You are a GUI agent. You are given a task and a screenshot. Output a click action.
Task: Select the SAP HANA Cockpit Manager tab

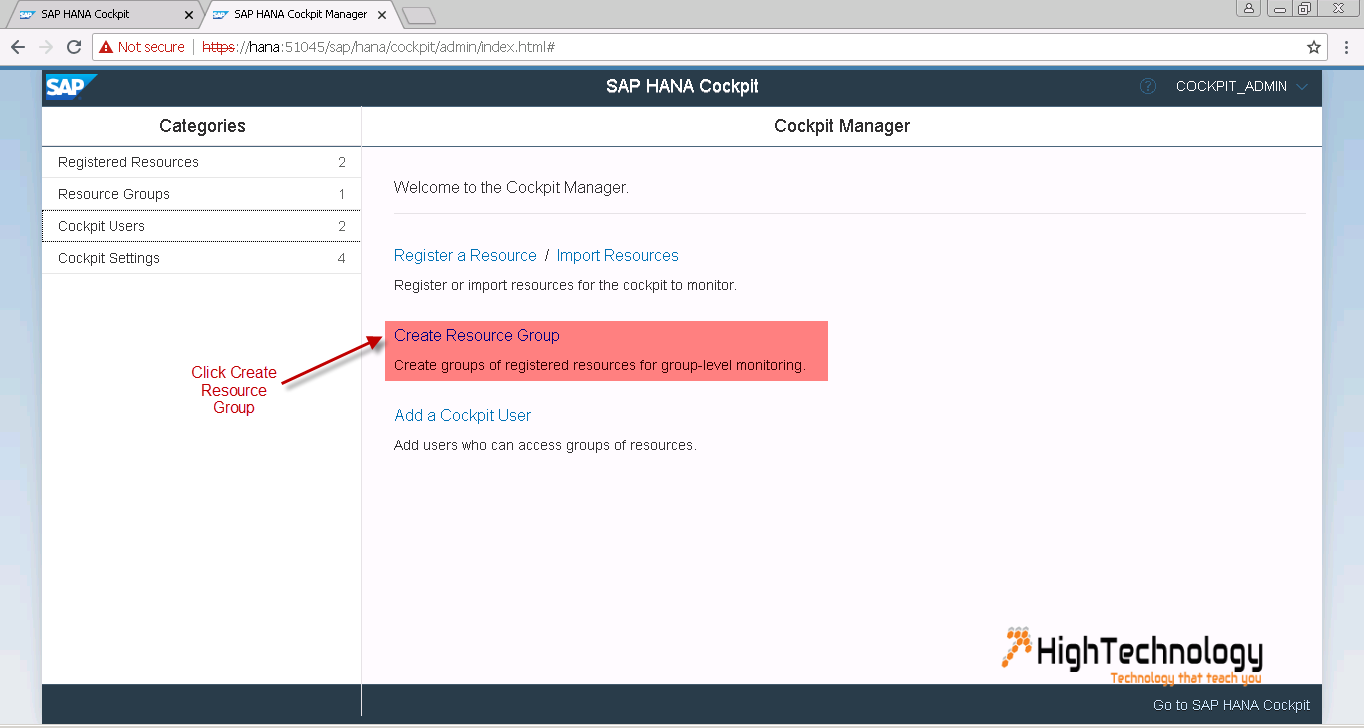(300, 14)
